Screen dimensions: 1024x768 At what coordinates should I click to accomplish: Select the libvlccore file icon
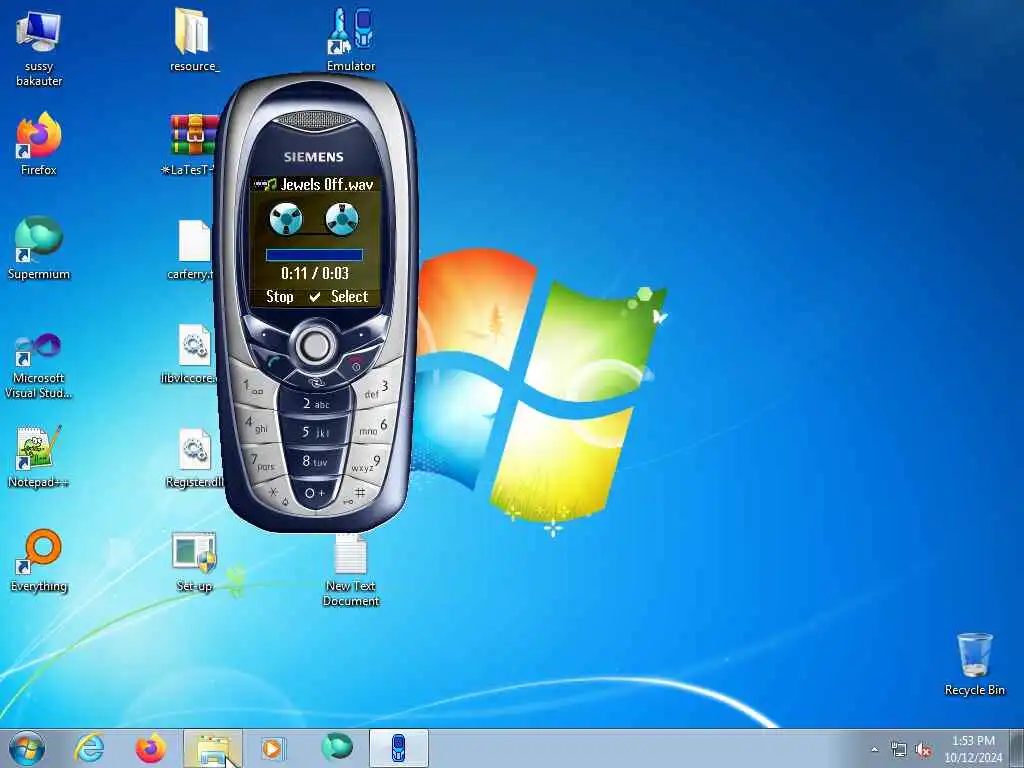[191, 353]
